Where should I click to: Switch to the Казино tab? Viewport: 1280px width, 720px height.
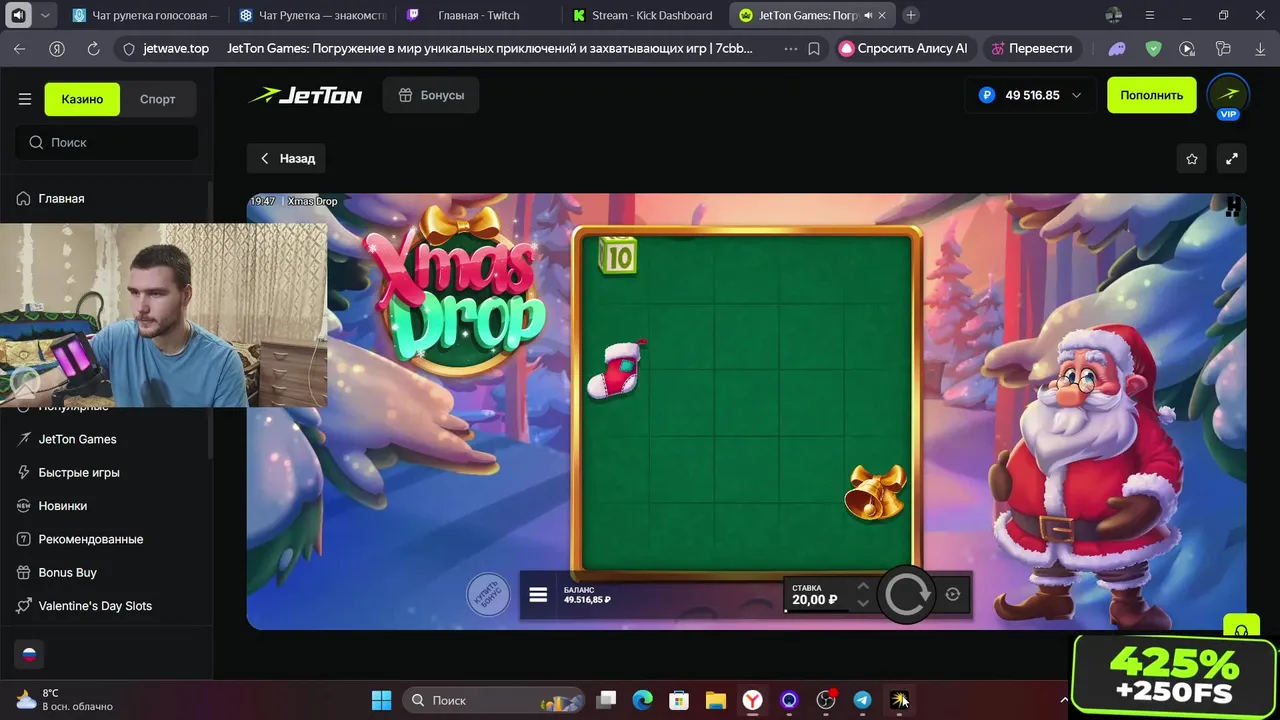82,99
